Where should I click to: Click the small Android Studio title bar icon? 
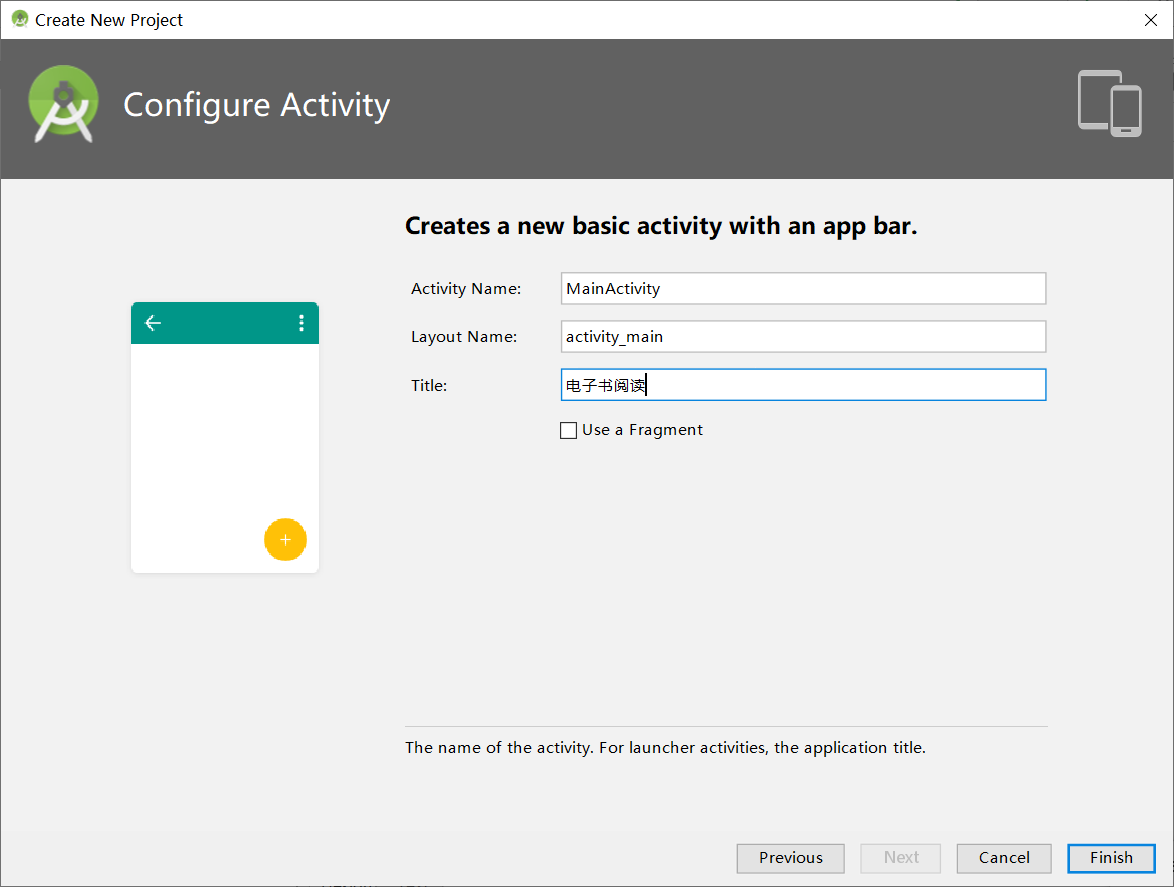click(x=20, y=19)
